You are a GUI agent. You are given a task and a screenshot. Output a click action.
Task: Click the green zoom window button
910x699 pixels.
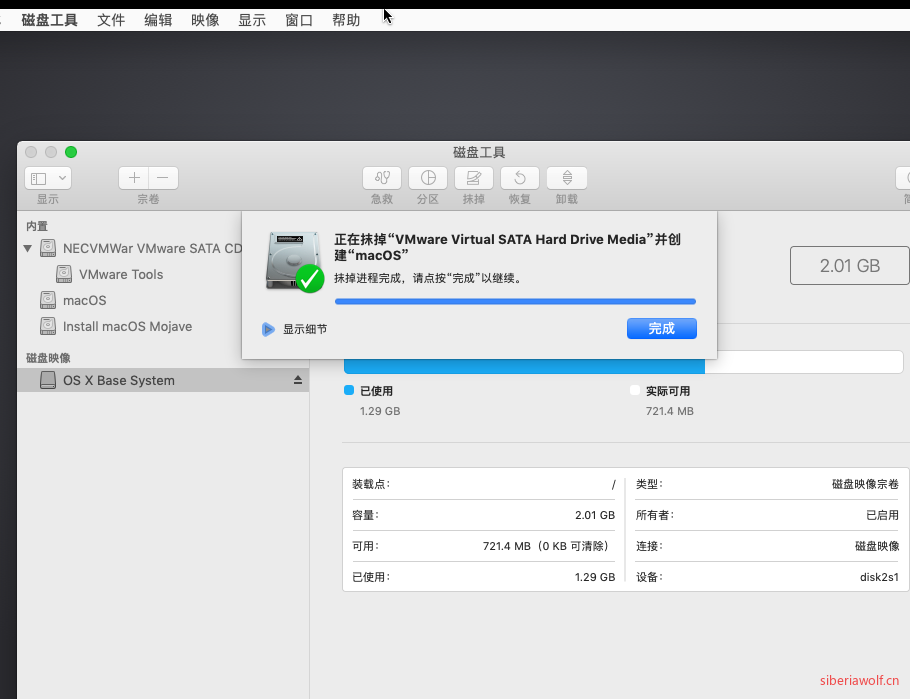(71, 152)
